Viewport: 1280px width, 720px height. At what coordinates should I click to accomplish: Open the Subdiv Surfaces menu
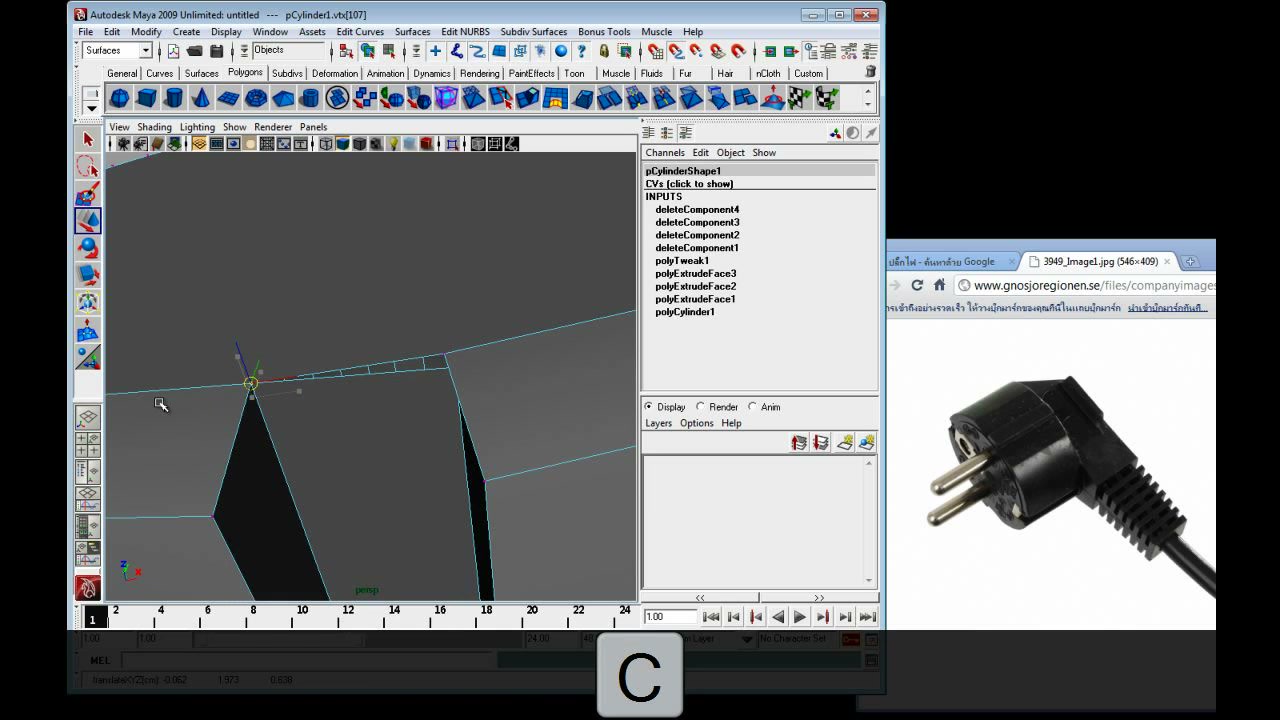(x=534, y=32)
